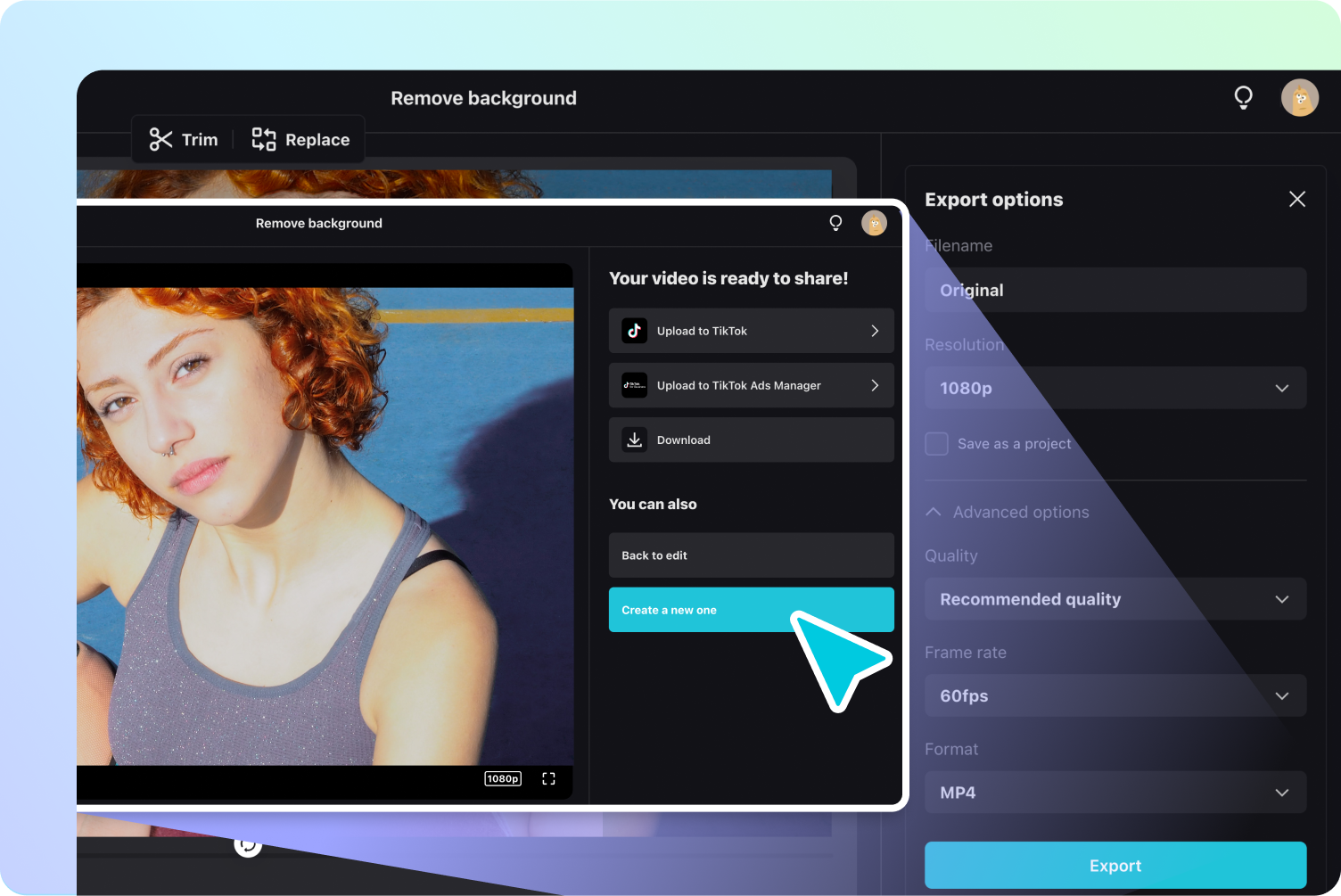Viewport: 1341px width, 896px height.
Task: Click the Replace tool
Action: click(300, 139)
